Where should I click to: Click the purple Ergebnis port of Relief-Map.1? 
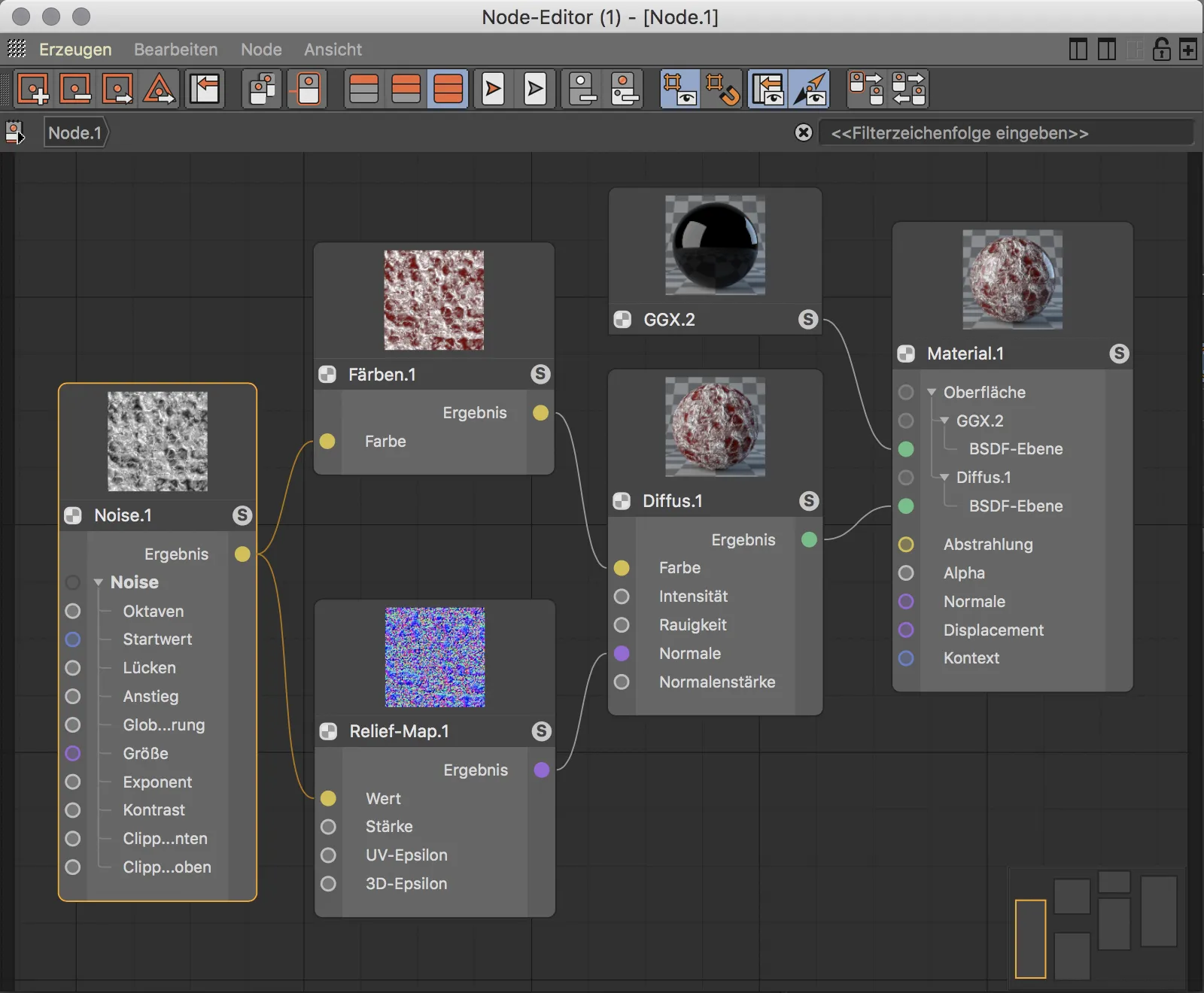click(541, 770)
